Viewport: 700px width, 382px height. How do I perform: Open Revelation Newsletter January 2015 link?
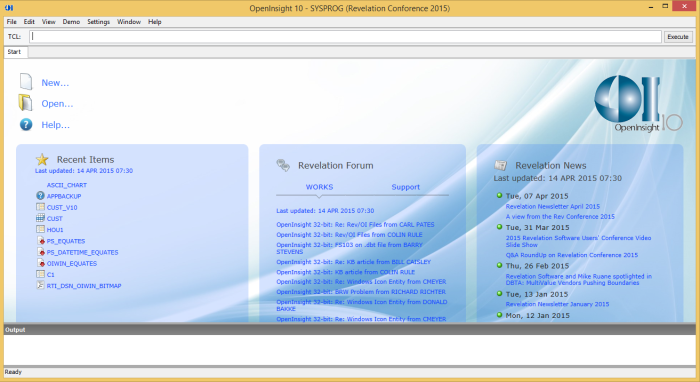(x=557, y=304)
